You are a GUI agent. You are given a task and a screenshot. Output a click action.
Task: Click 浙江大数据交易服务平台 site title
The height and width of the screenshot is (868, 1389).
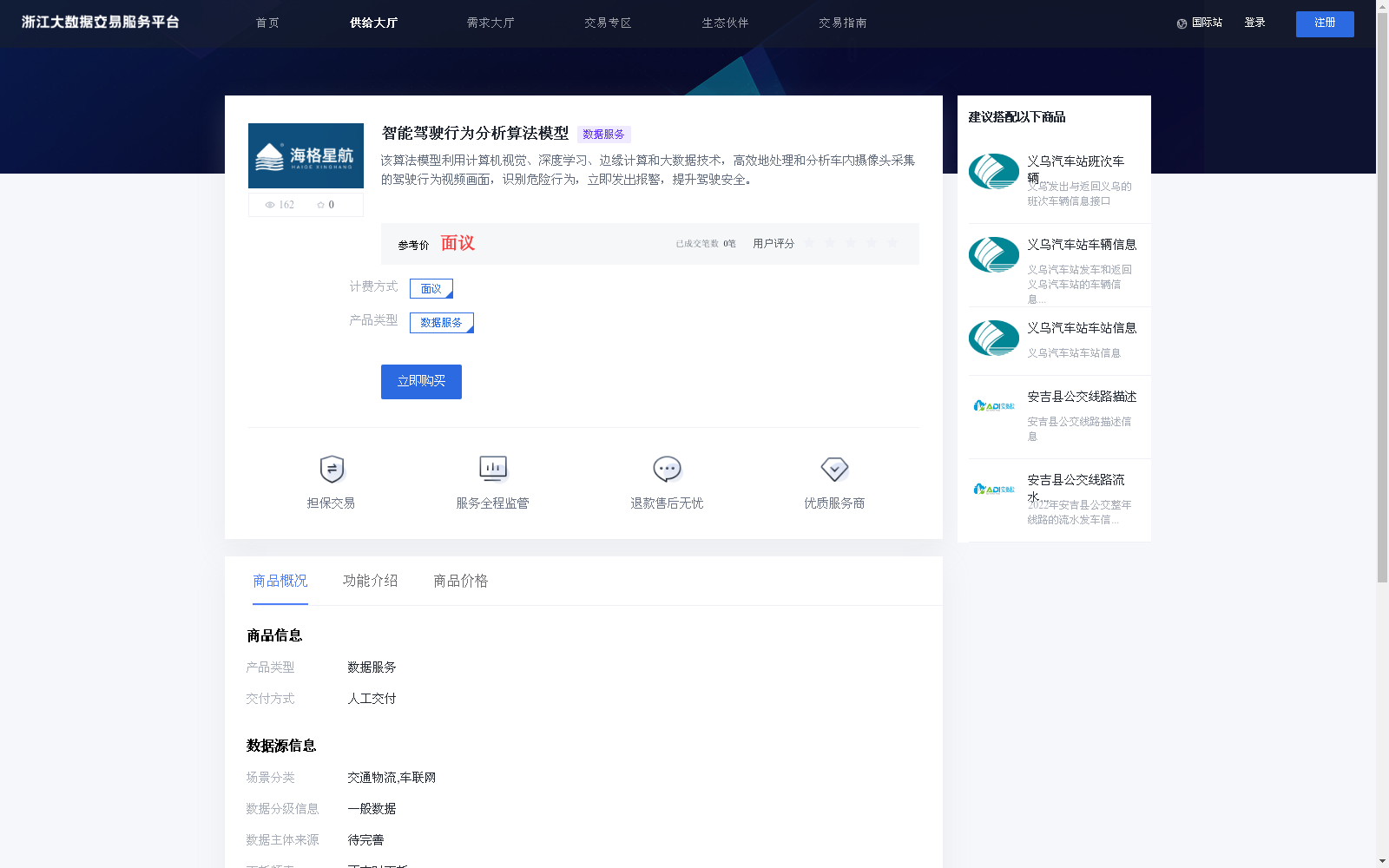(x=101, y=22)
